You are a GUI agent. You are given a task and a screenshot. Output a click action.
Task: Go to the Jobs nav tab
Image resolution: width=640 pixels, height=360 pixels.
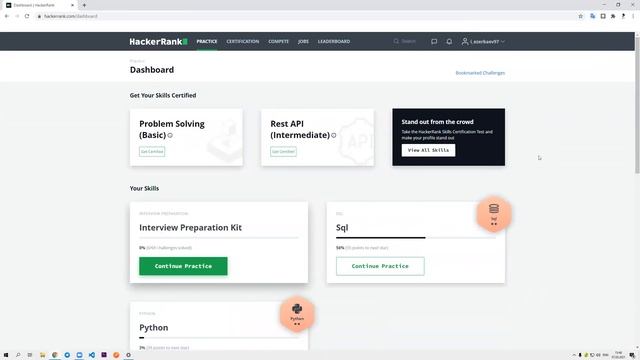(303, 41)
